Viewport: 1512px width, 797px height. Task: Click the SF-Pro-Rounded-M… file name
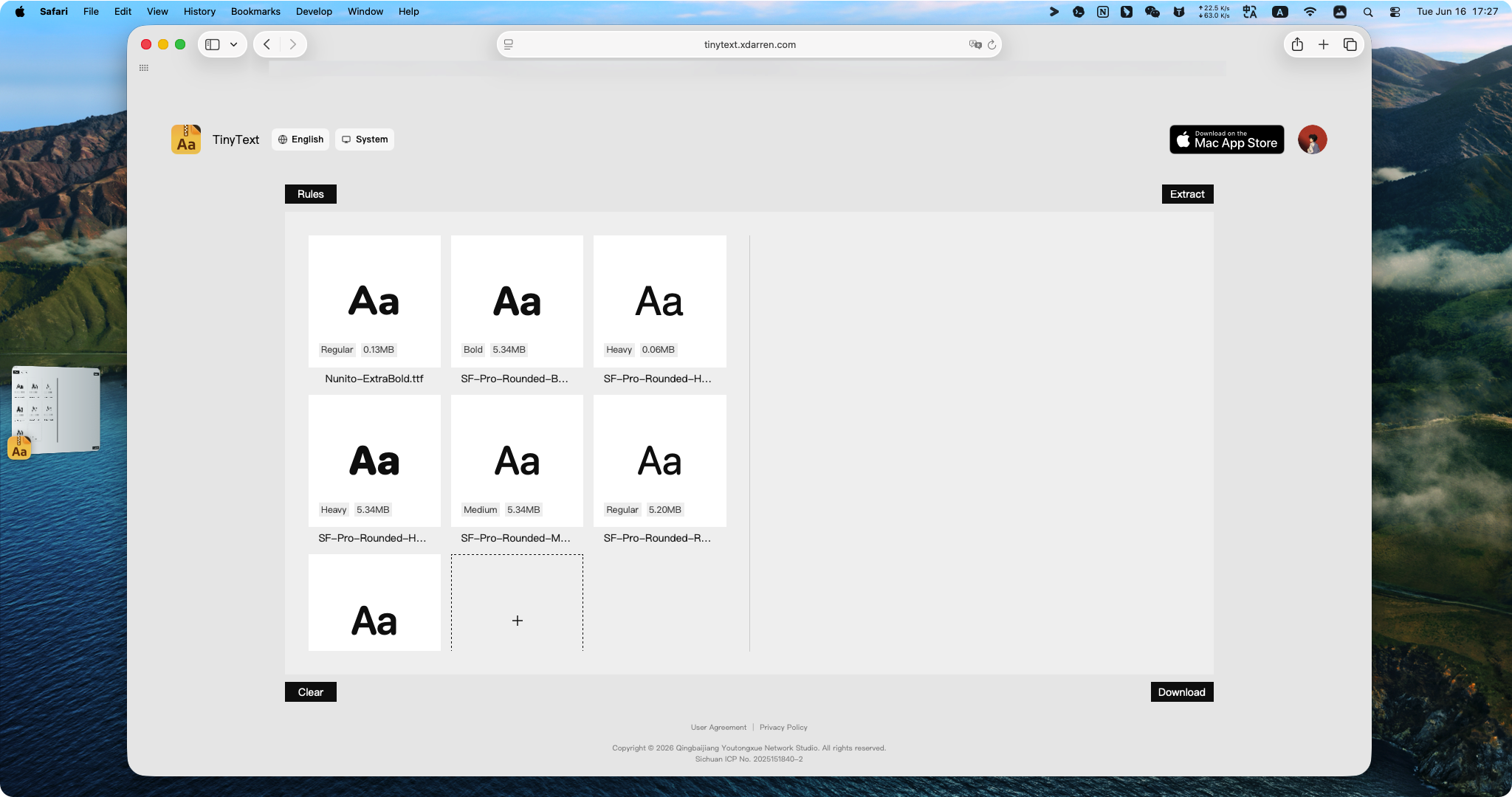[516, 538]
